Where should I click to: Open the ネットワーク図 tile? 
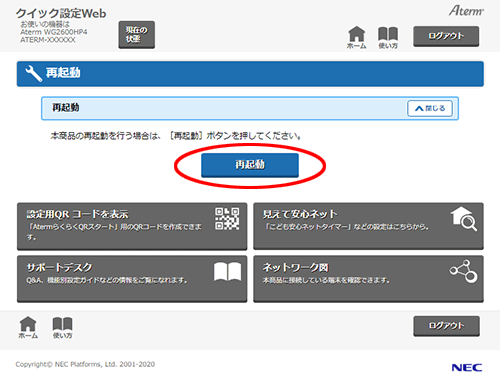click(x=368, y=279)
